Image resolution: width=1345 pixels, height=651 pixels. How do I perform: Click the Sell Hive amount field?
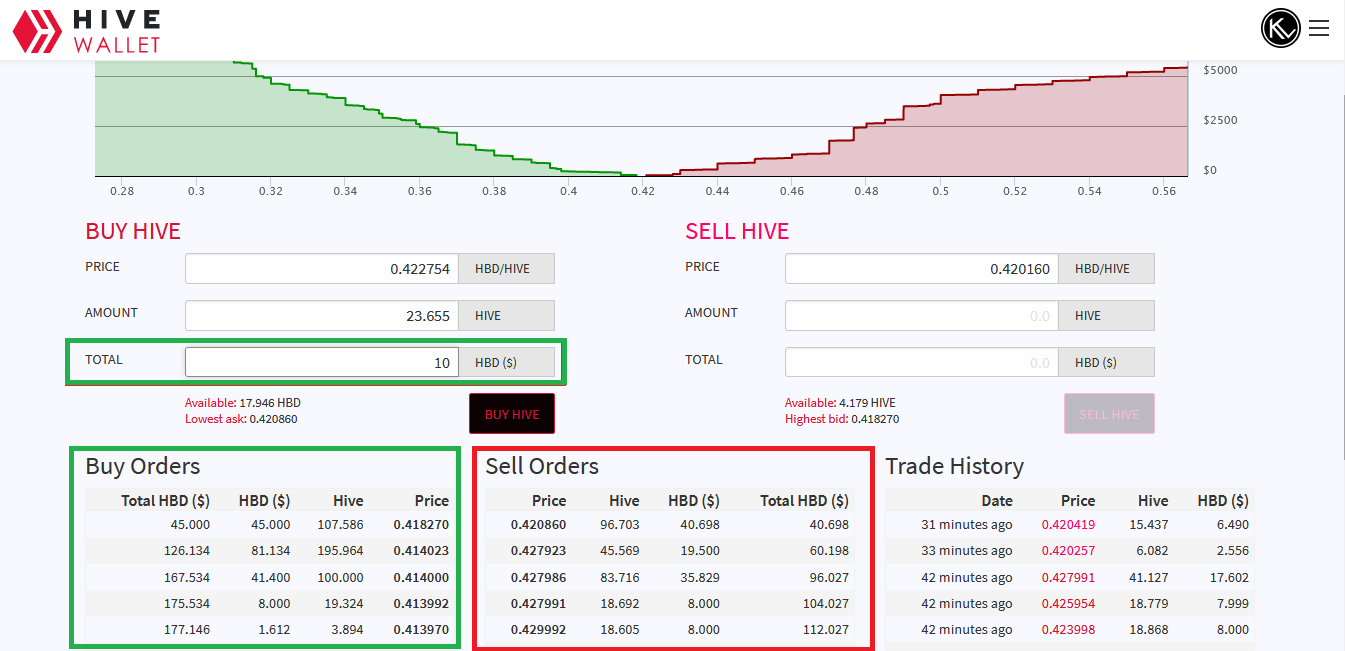tap(921, 316)
